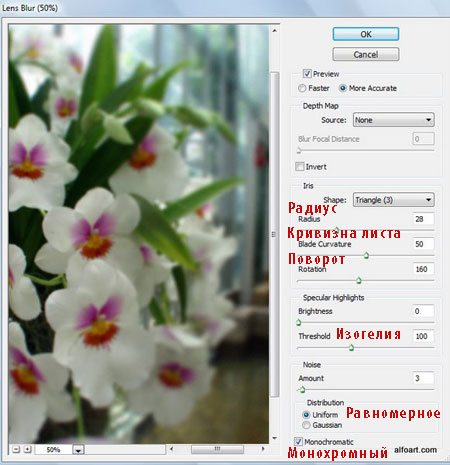Click the Threshold value field
The width and height of the screenshot is (450, 465).
(423, 336)
